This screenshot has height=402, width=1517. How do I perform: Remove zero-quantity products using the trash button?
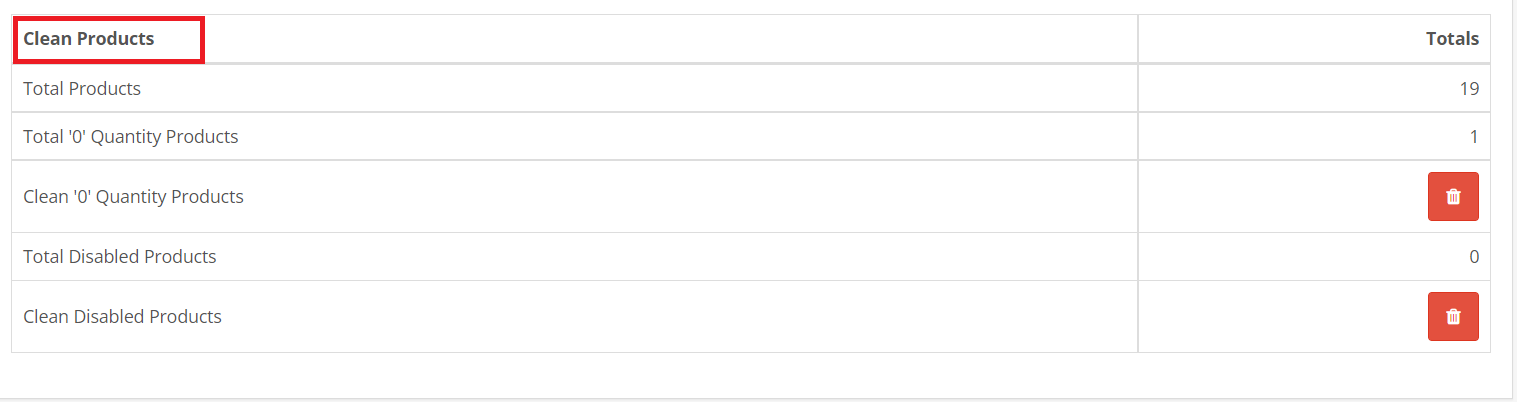(1452, 197)
